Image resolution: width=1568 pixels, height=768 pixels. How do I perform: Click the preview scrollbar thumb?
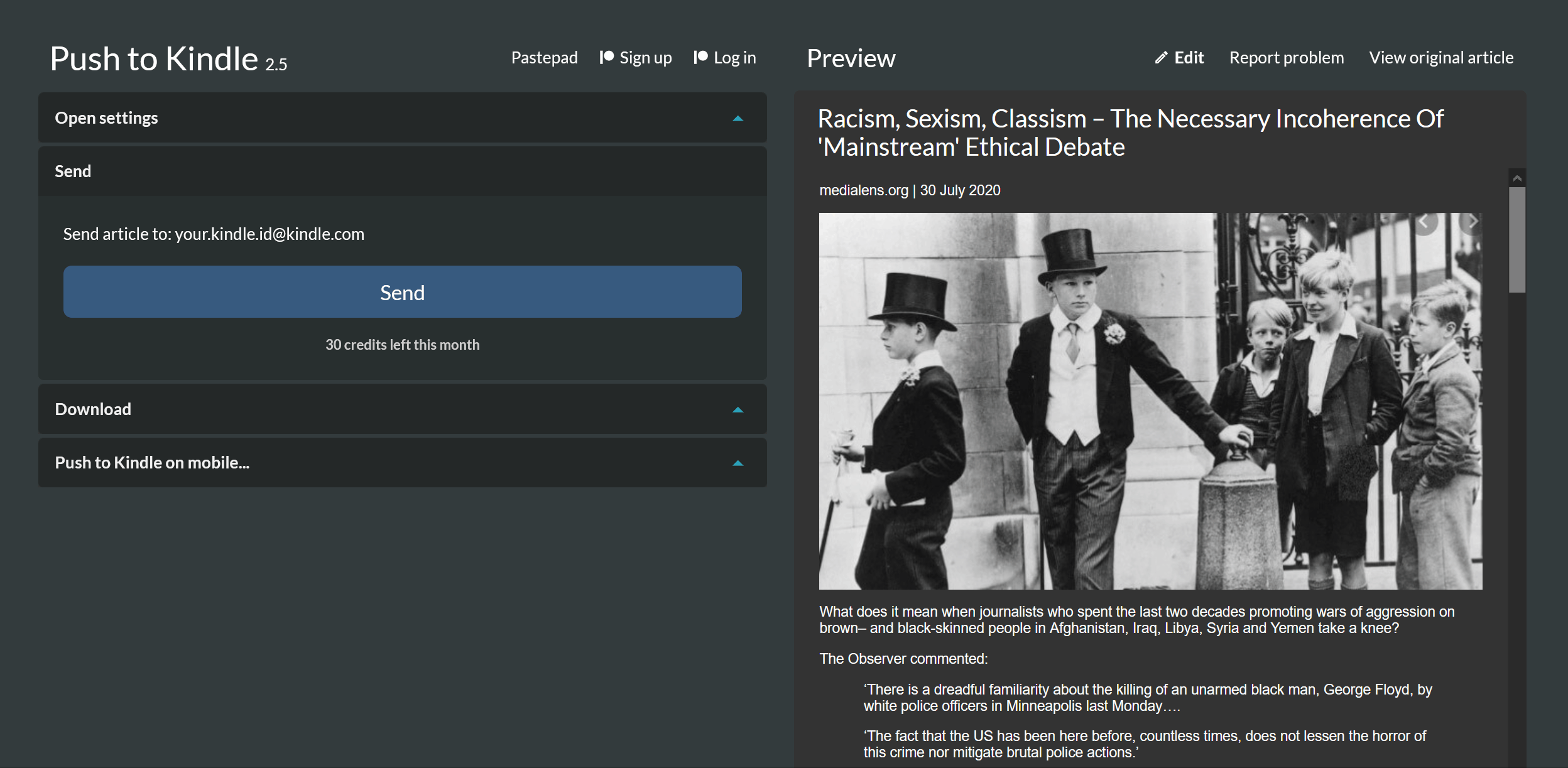1517,240
